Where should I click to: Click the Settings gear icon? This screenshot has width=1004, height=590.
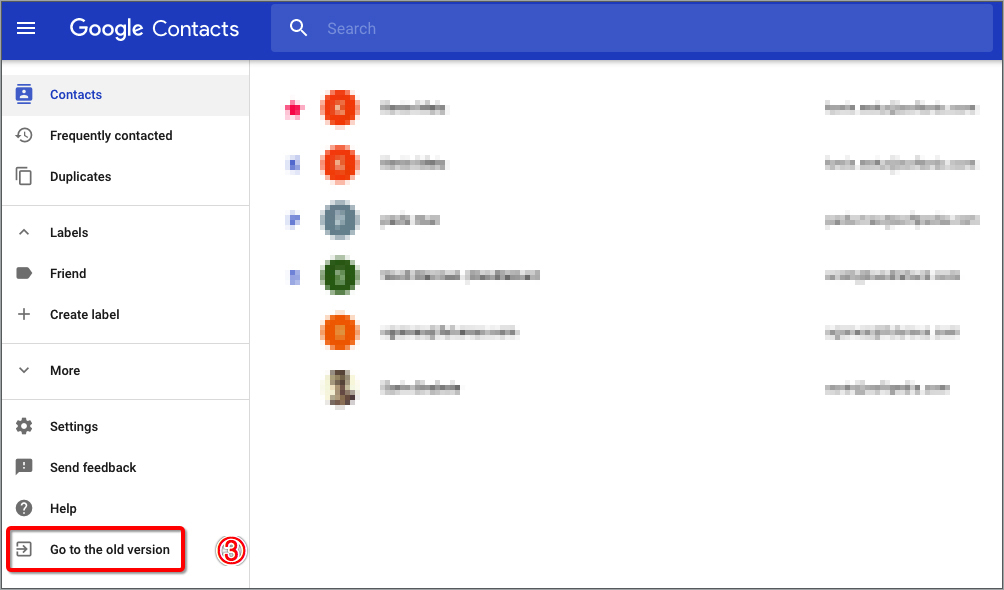[x=24, y=426]
